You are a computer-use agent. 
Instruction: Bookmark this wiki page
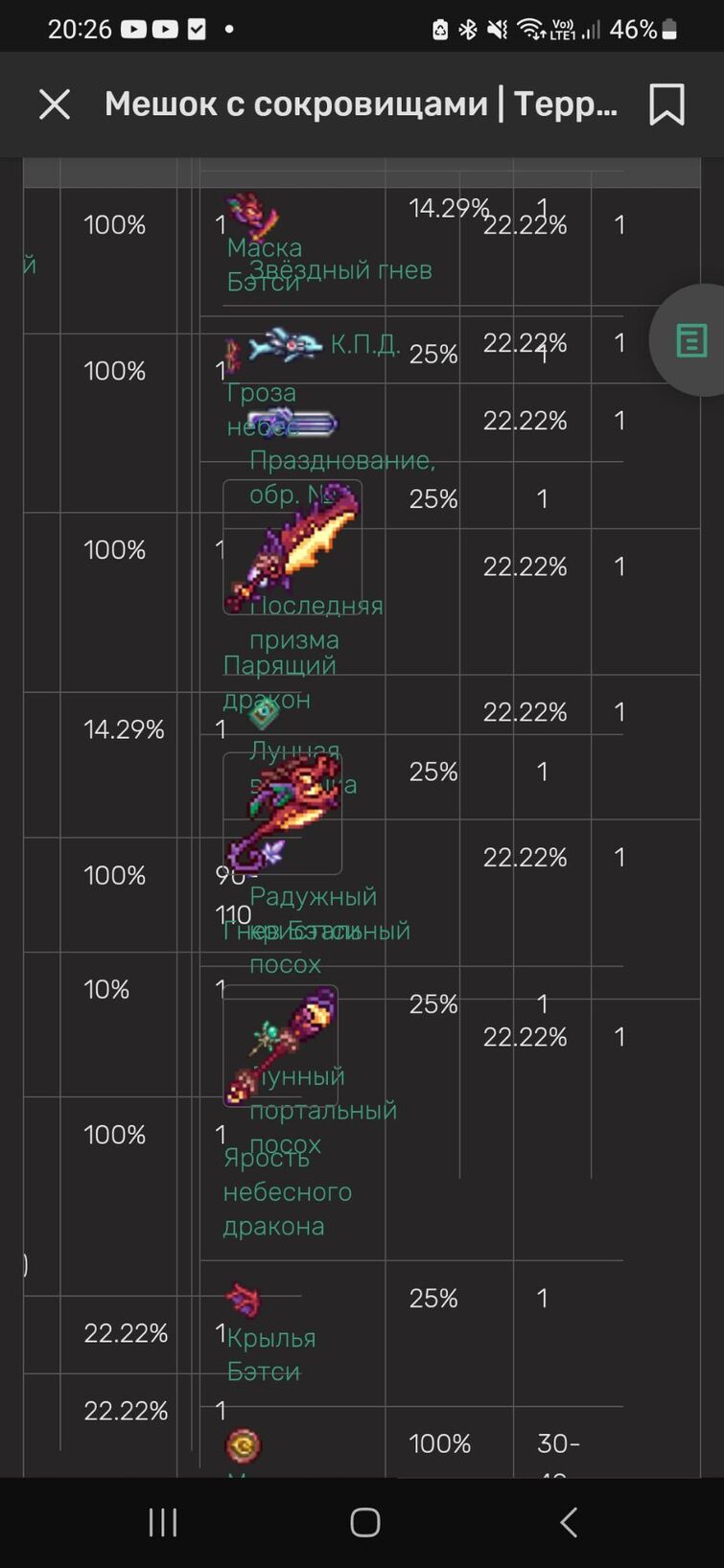pyautogui.click(x=666, y=104)
